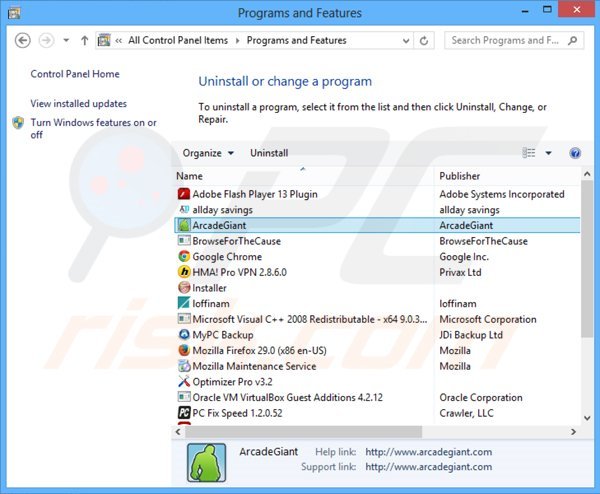Click the HMA! Pro VPN icon

(x=184, y=272)
